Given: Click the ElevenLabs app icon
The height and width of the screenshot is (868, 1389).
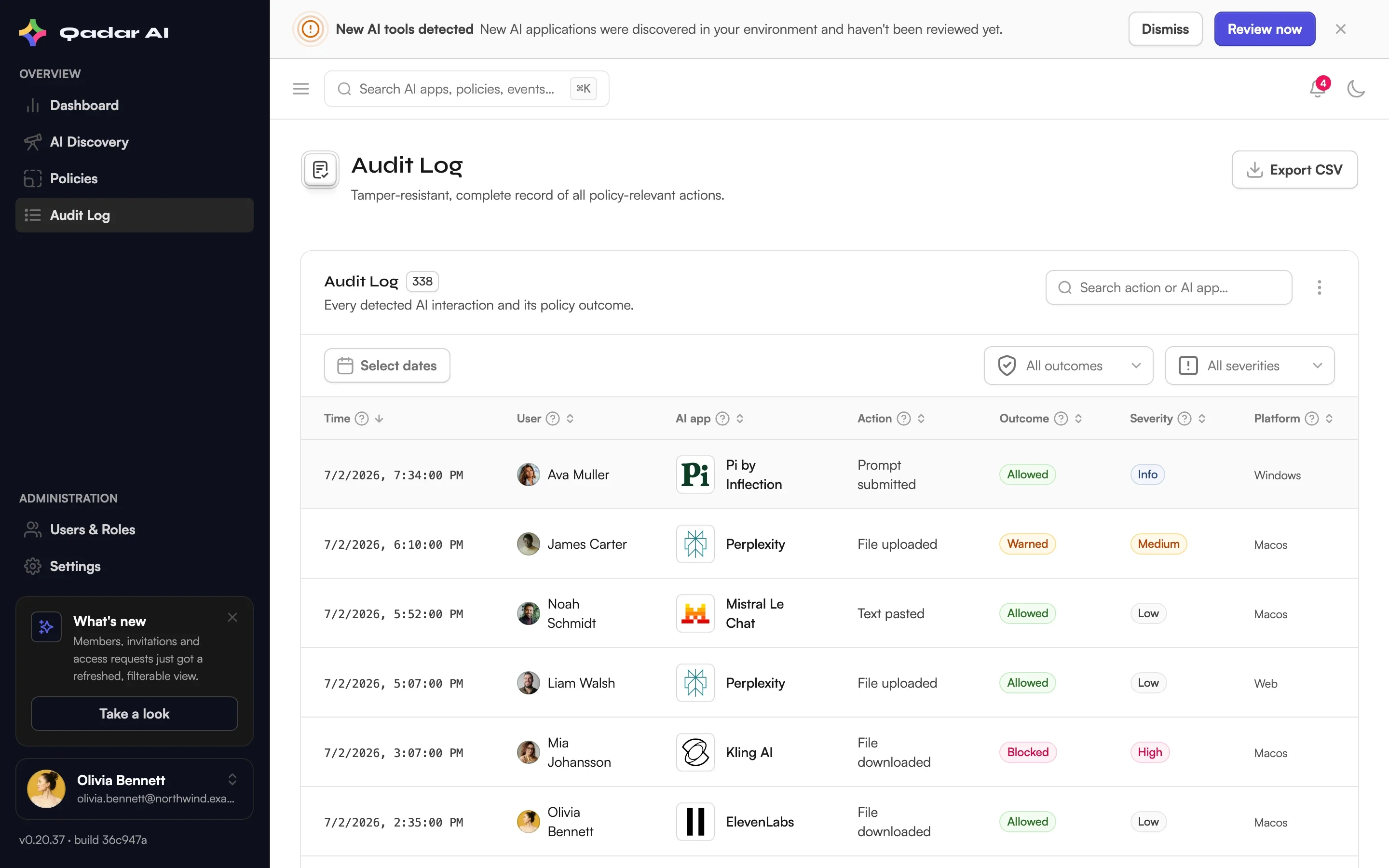Looking at the screenshot, I should pos(695,822).
